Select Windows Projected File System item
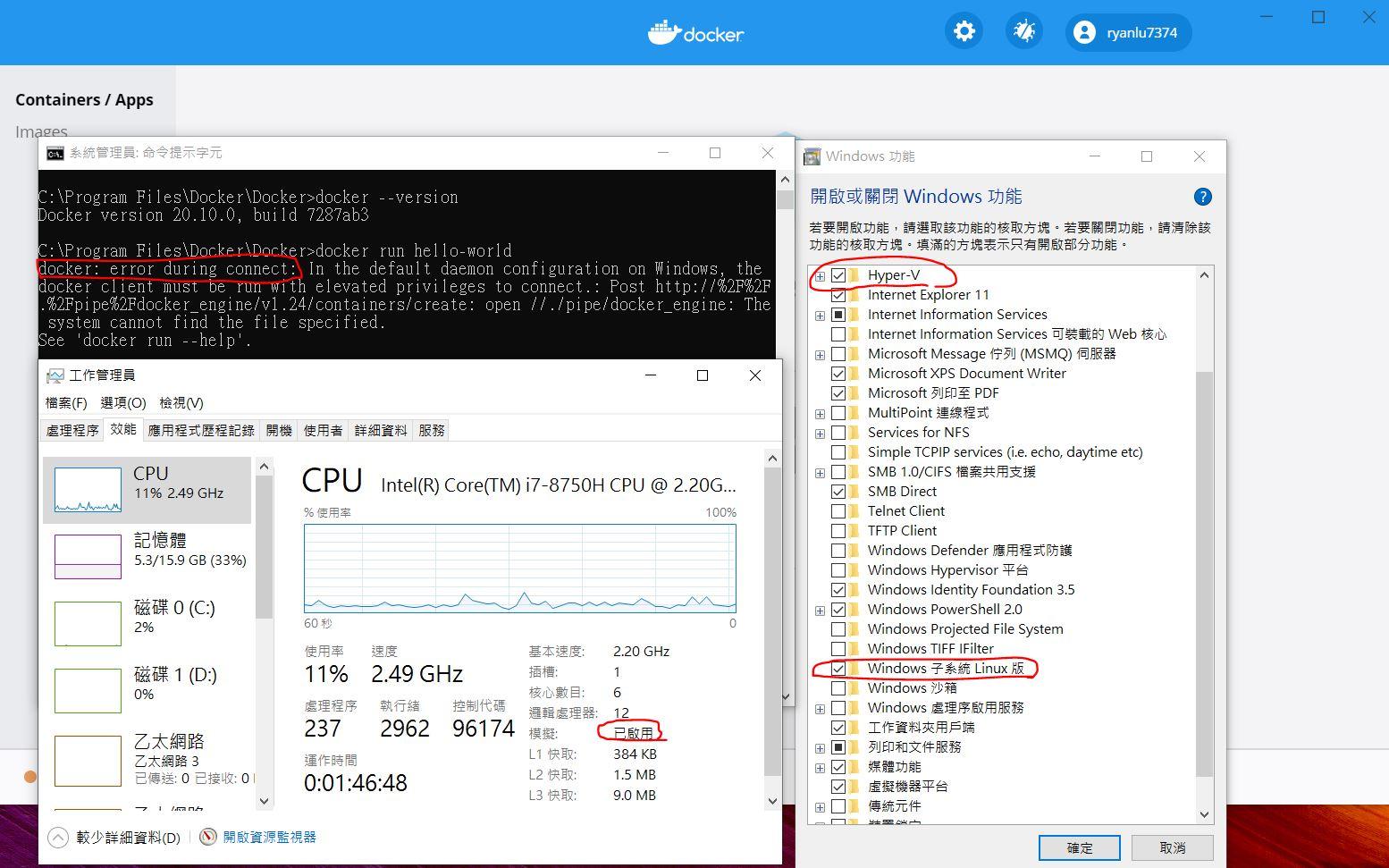Viewport: 1389px width, 868px height. [x=965, y=629]
